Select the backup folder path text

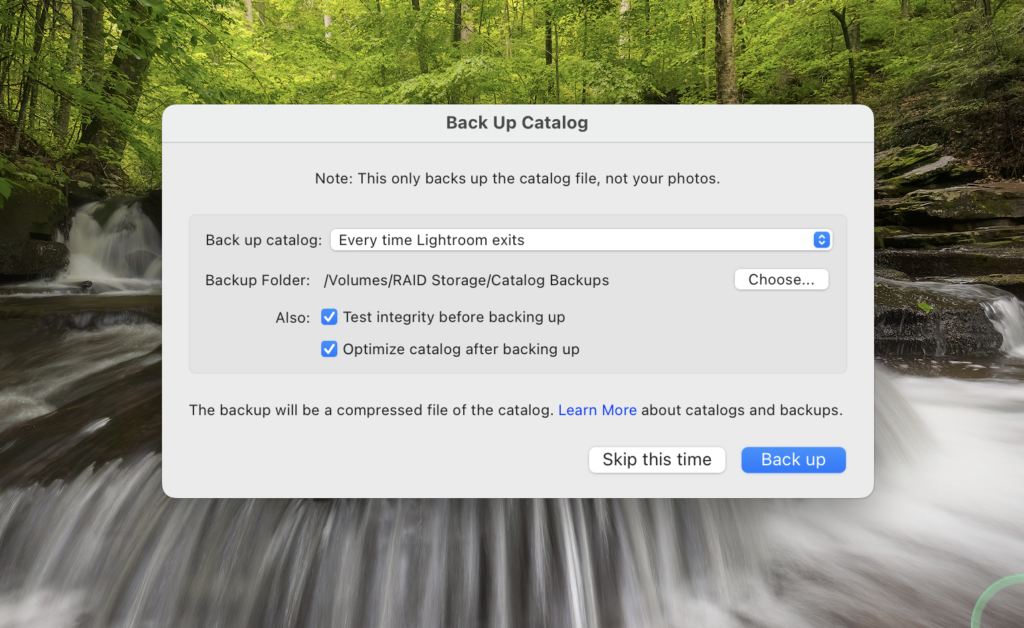(x=466, y=280)
